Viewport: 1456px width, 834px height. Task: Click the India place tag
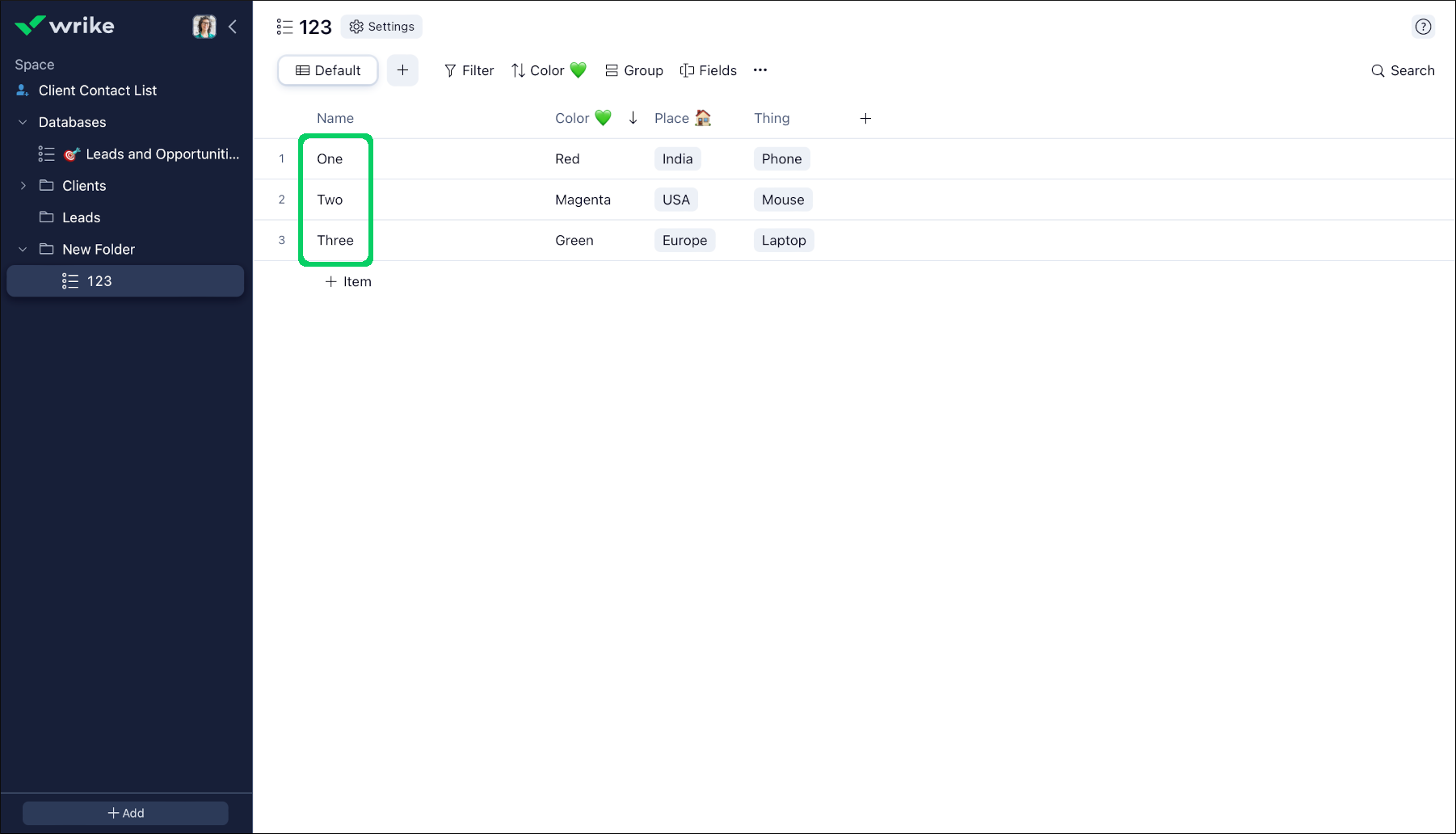click(677, 159)
